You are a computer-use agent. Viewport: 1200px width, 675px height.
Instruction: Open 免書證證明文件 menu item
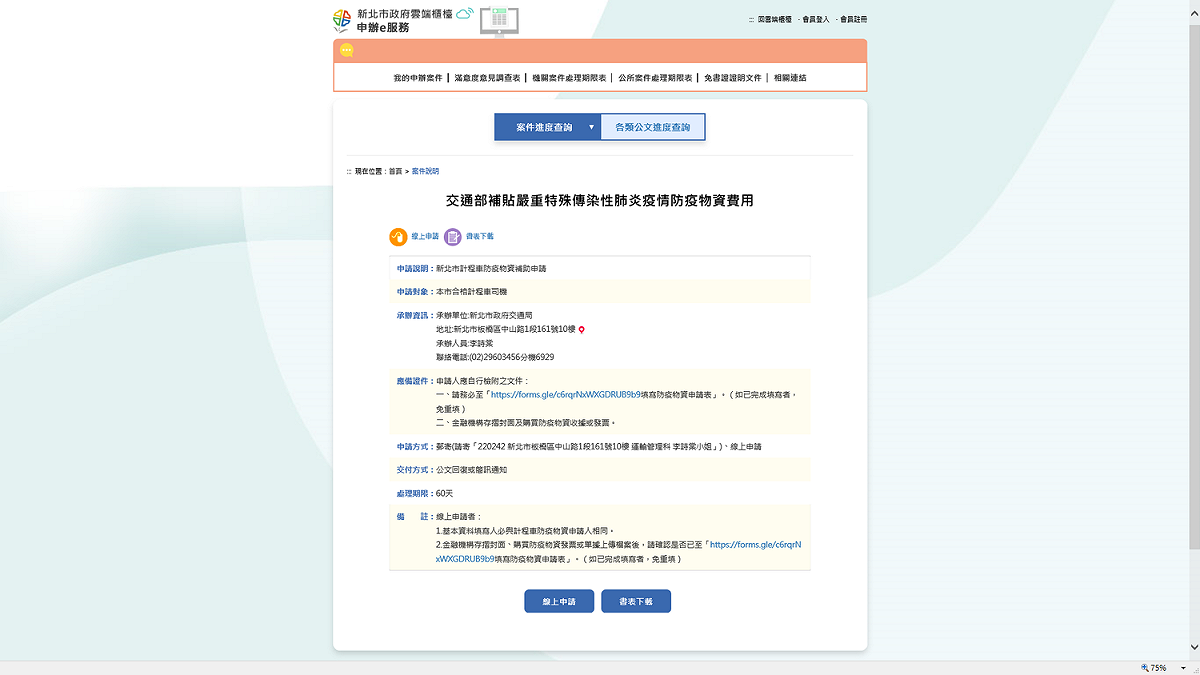click(733, 77)
